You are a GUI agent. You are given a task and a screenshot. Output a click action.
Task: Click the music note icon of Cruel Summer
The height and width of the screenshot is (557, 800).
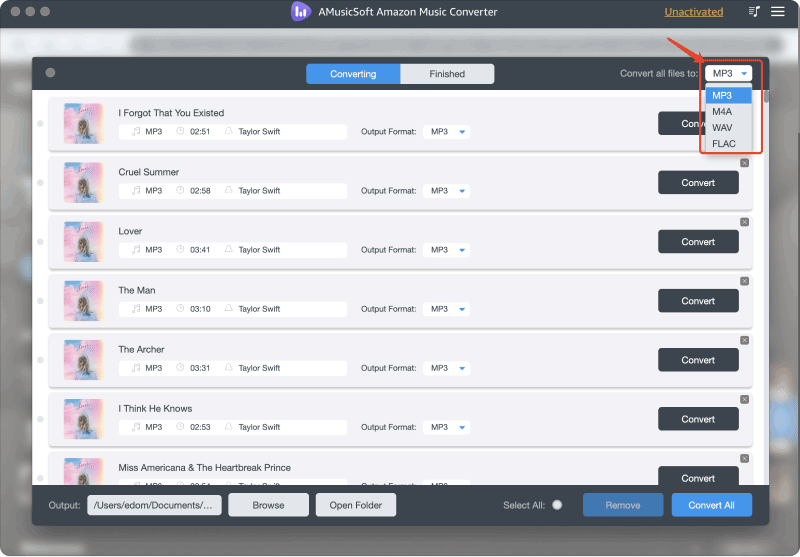coord(136,190)
